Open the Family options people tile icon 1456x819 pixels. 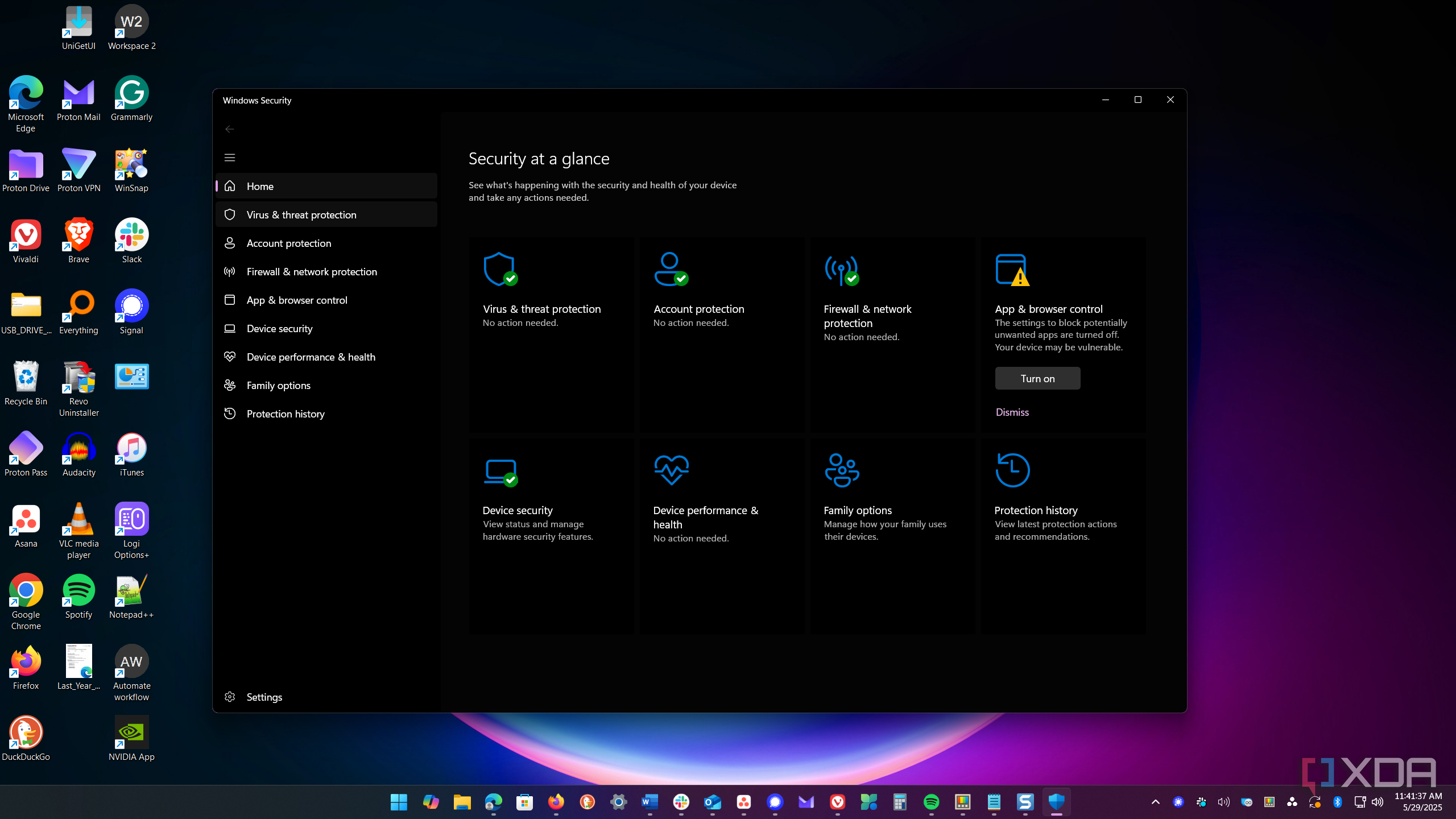pos(842,470)
